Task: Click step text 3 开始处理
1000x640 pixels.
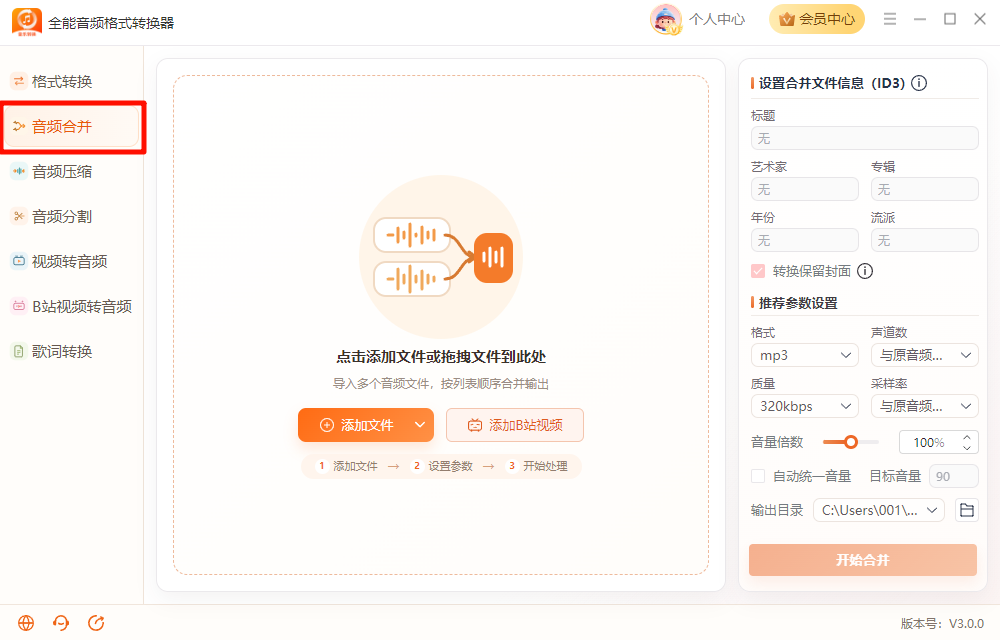Action: click(537, 466)
